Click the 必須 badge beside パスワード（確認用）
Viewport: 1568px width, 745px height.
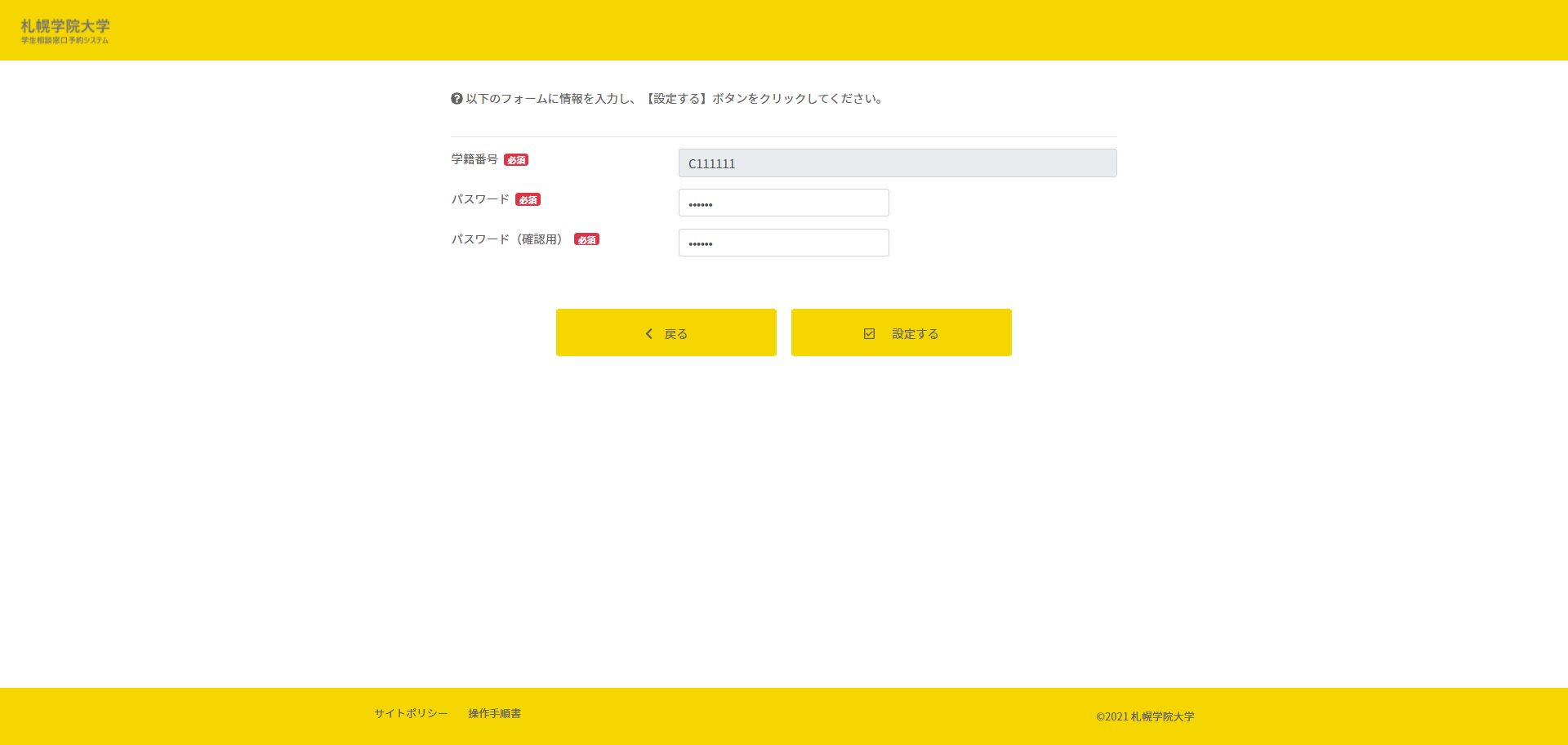[586, 239]
